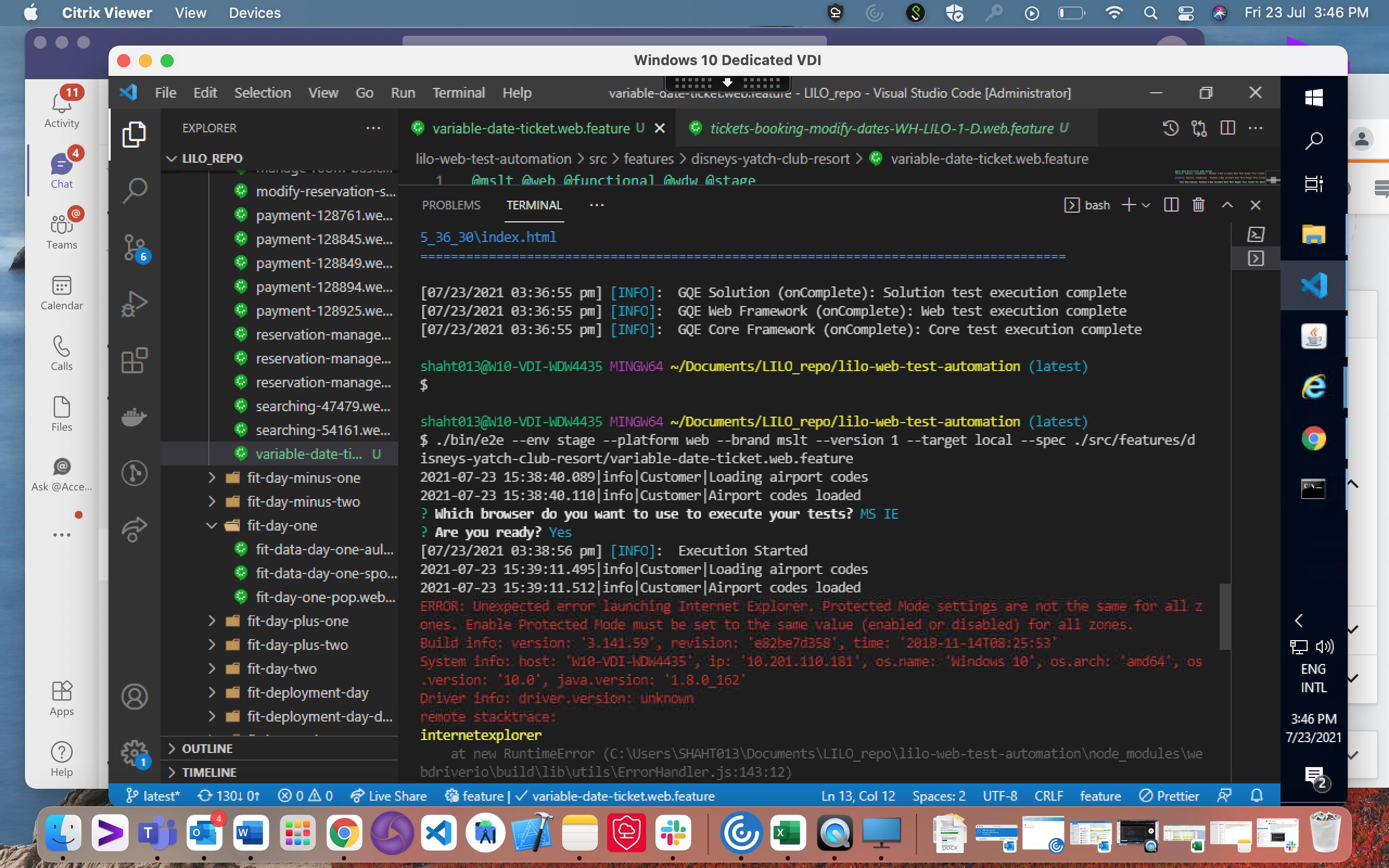
Task: Open Explorer panel more actions ellipsis
Action: click(373, 128)
